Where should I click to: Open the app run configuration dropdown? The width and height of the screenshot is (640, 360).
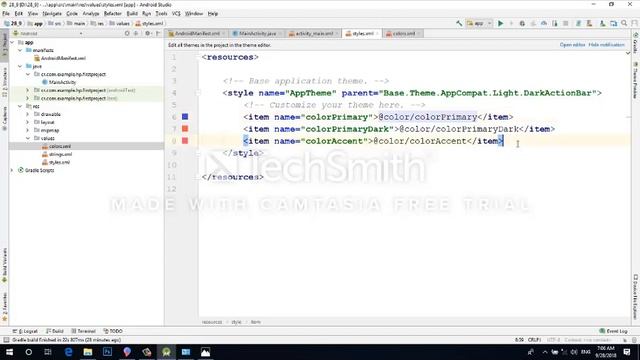[x=480, y=24]
